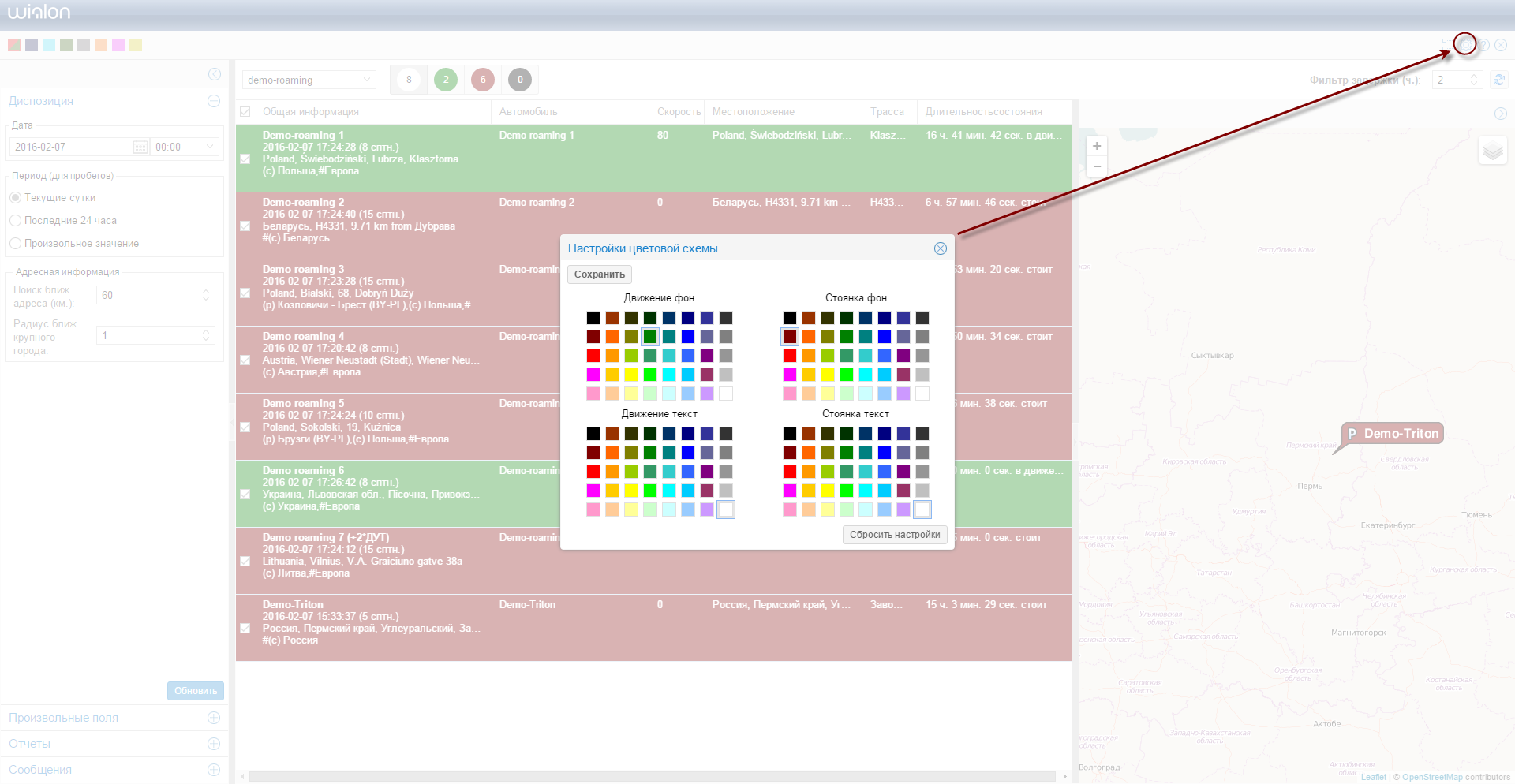The image size is (1515, 784).
Task: Open color scheme settings gear icon
Action: [1464, 45]
